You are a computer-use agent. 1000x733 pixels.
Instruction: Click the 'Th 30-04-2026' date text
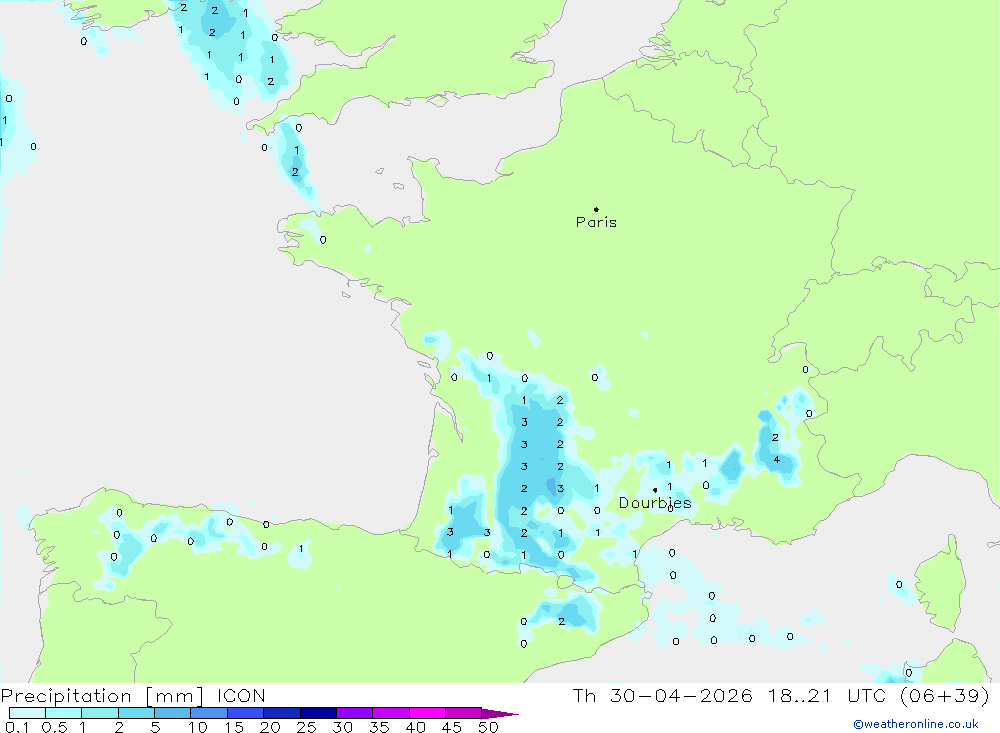pos(662,695)
